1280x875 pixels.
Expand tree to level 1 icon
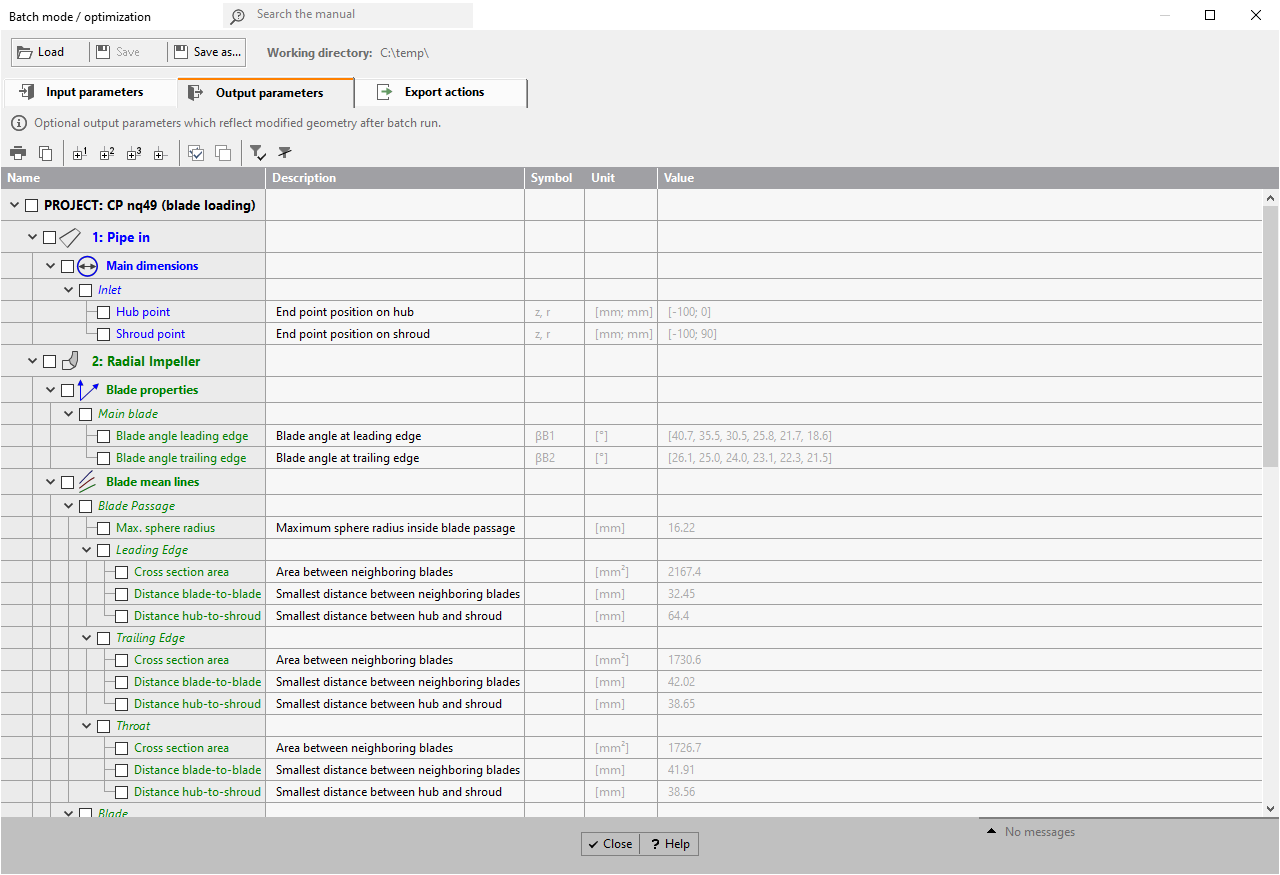[81, 153]
